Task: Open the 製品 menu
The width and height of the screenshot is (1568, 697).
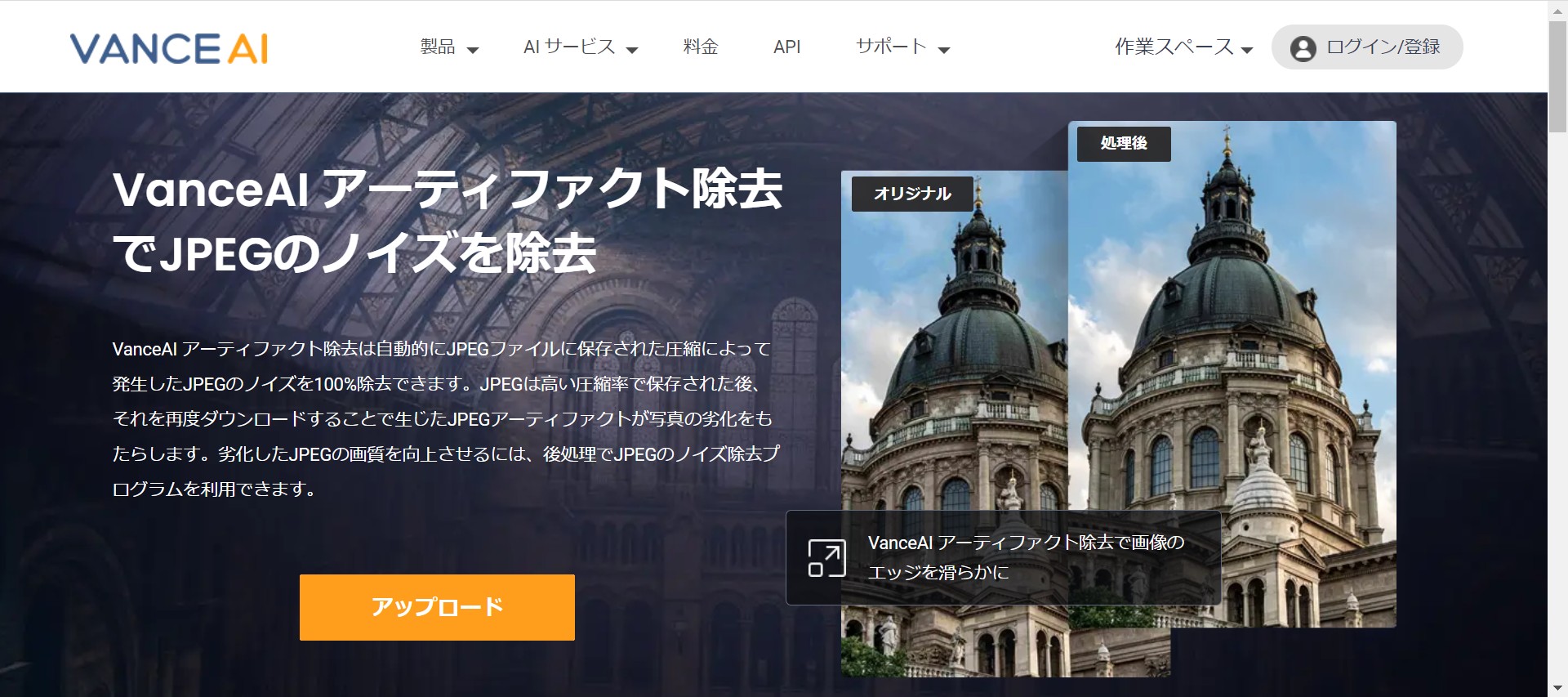Action: pyautogui.click(x=438, y=47)
